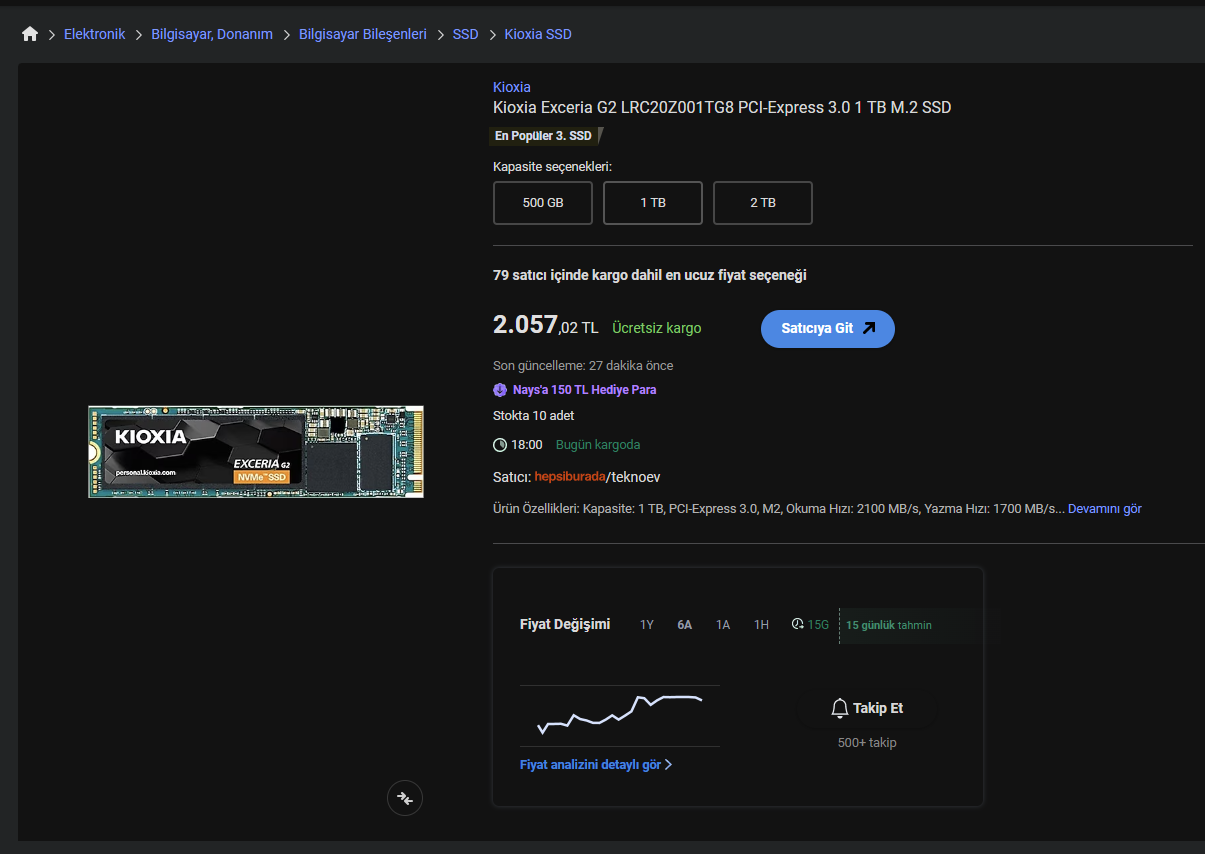Click the forecast clock icon beside 15G

797,625
